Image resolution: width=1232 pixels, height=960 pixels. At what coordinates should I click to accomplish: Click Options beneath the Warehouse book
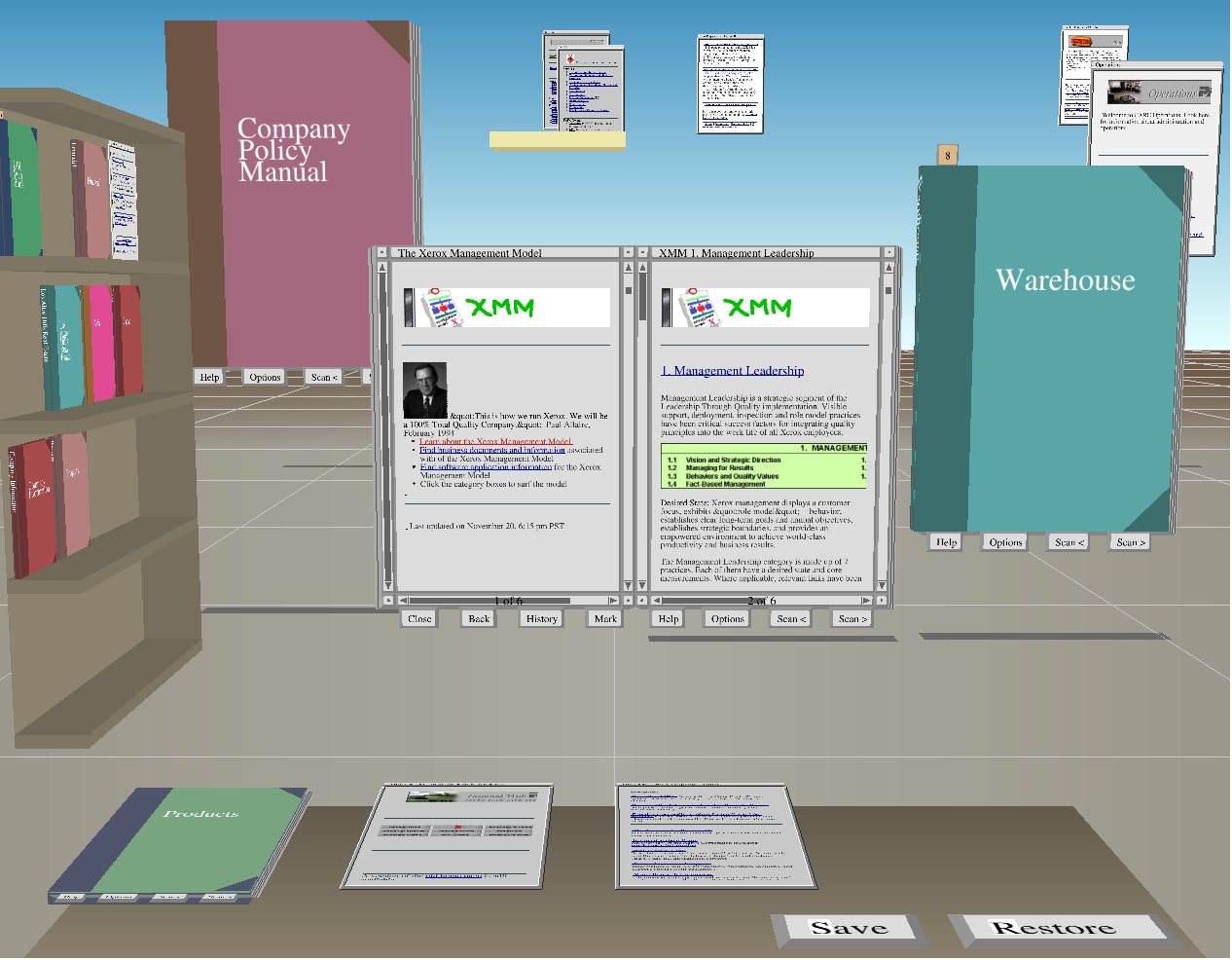click(x=1004, y=542)
